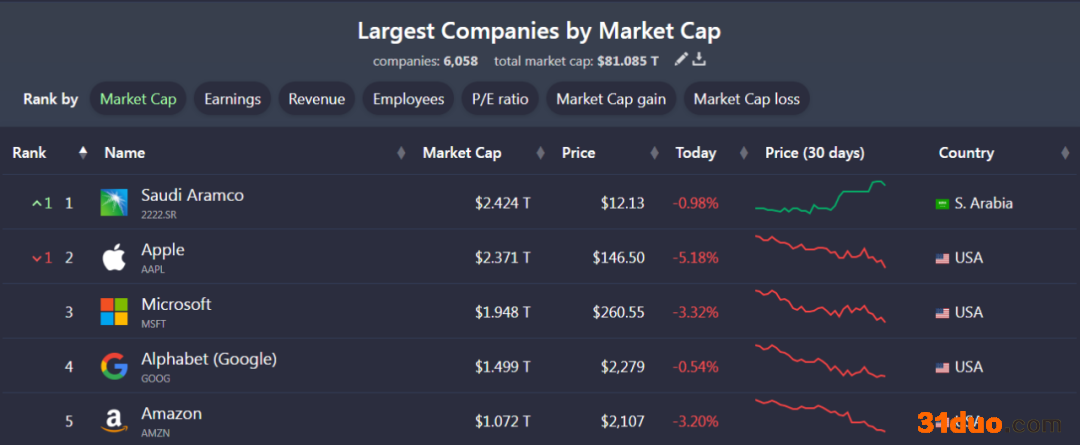Click Apple's 30-day price sparkline chart
This screenshot has width=1080, height=445.
coord(820,252)
